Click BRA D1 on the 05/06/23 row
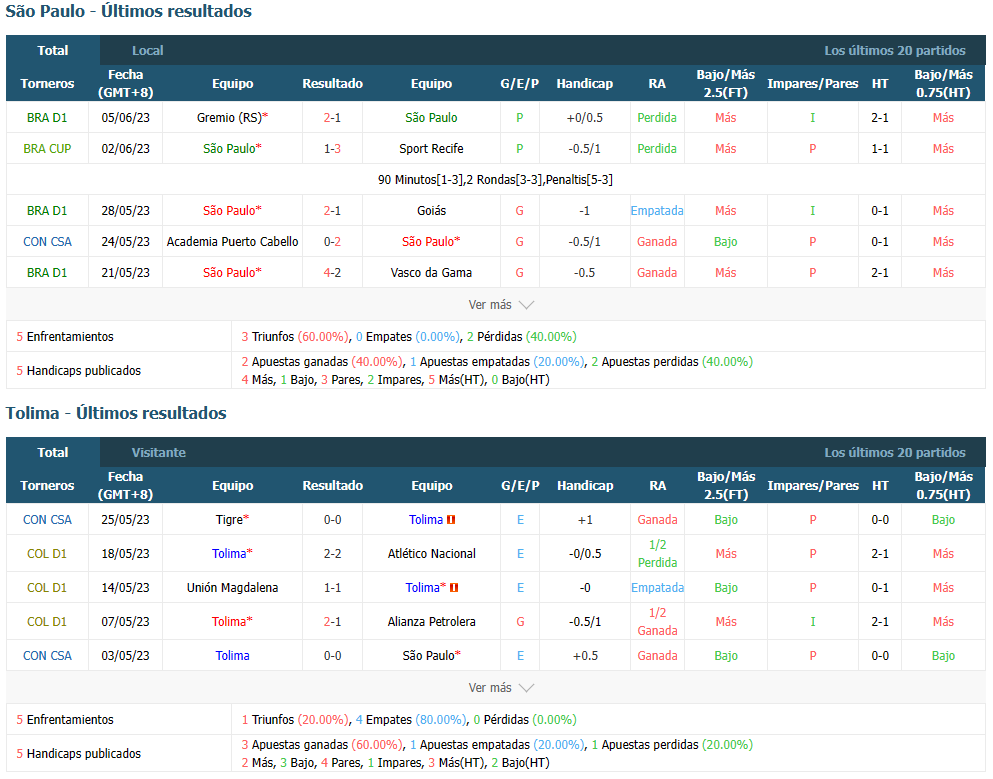The image size is (993, 779). point(47,118)
